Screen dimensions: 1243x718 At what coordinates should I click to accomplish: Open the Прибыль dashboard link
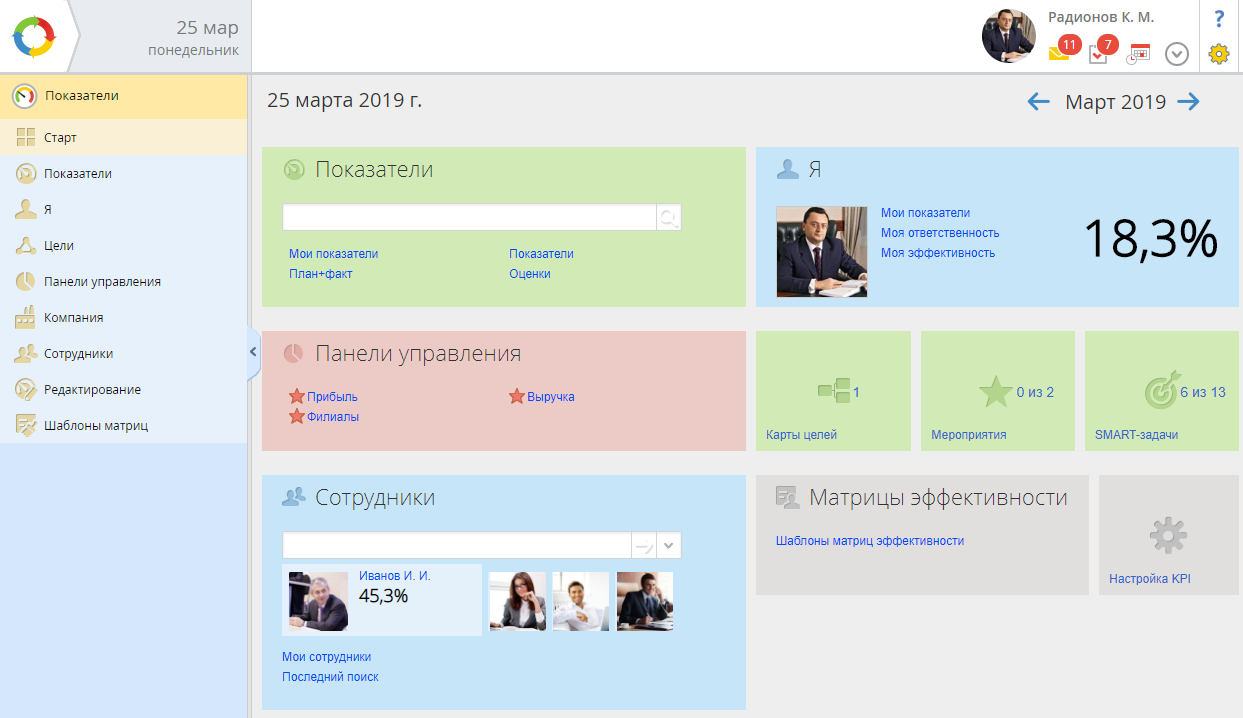(332, 397)
